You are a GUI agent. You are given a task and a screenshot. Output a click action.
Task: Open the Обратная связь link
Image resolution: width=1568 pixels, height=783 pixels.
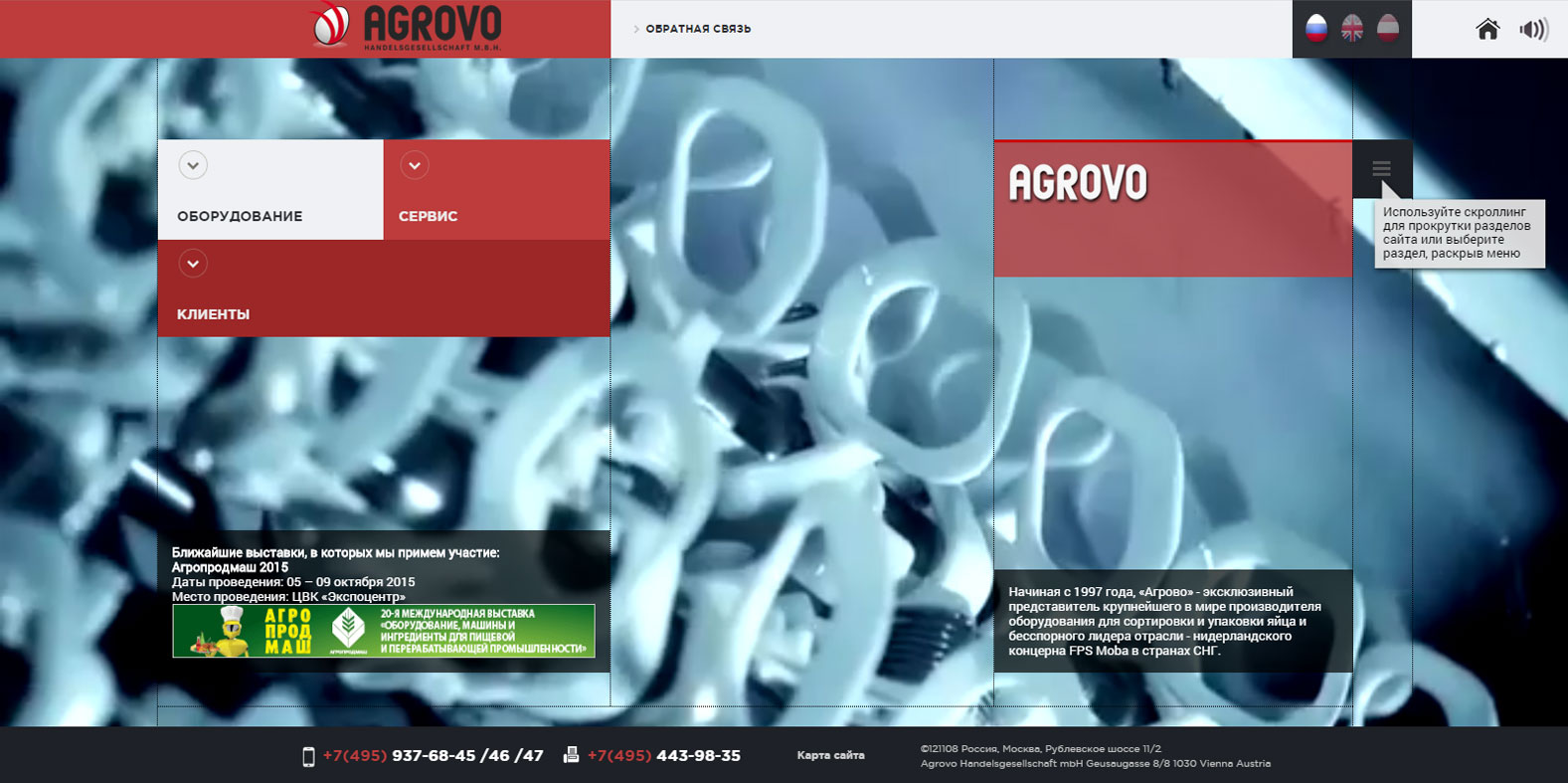(698, 29)
